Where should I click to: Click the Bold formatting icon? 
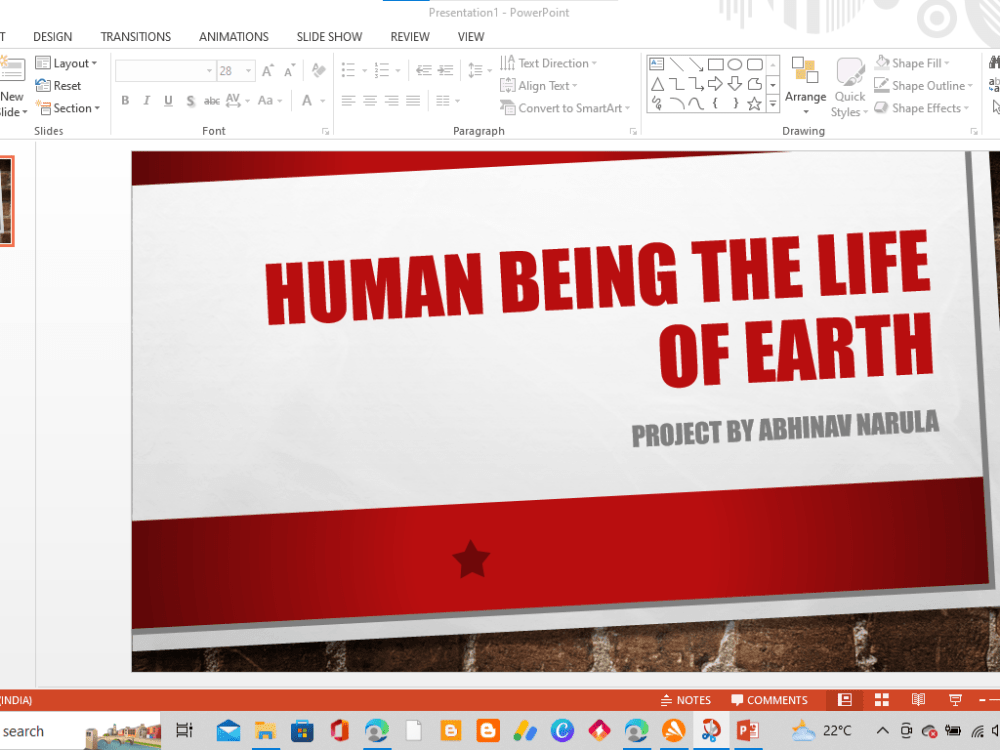pyautogui.click(x=125, y=101)
